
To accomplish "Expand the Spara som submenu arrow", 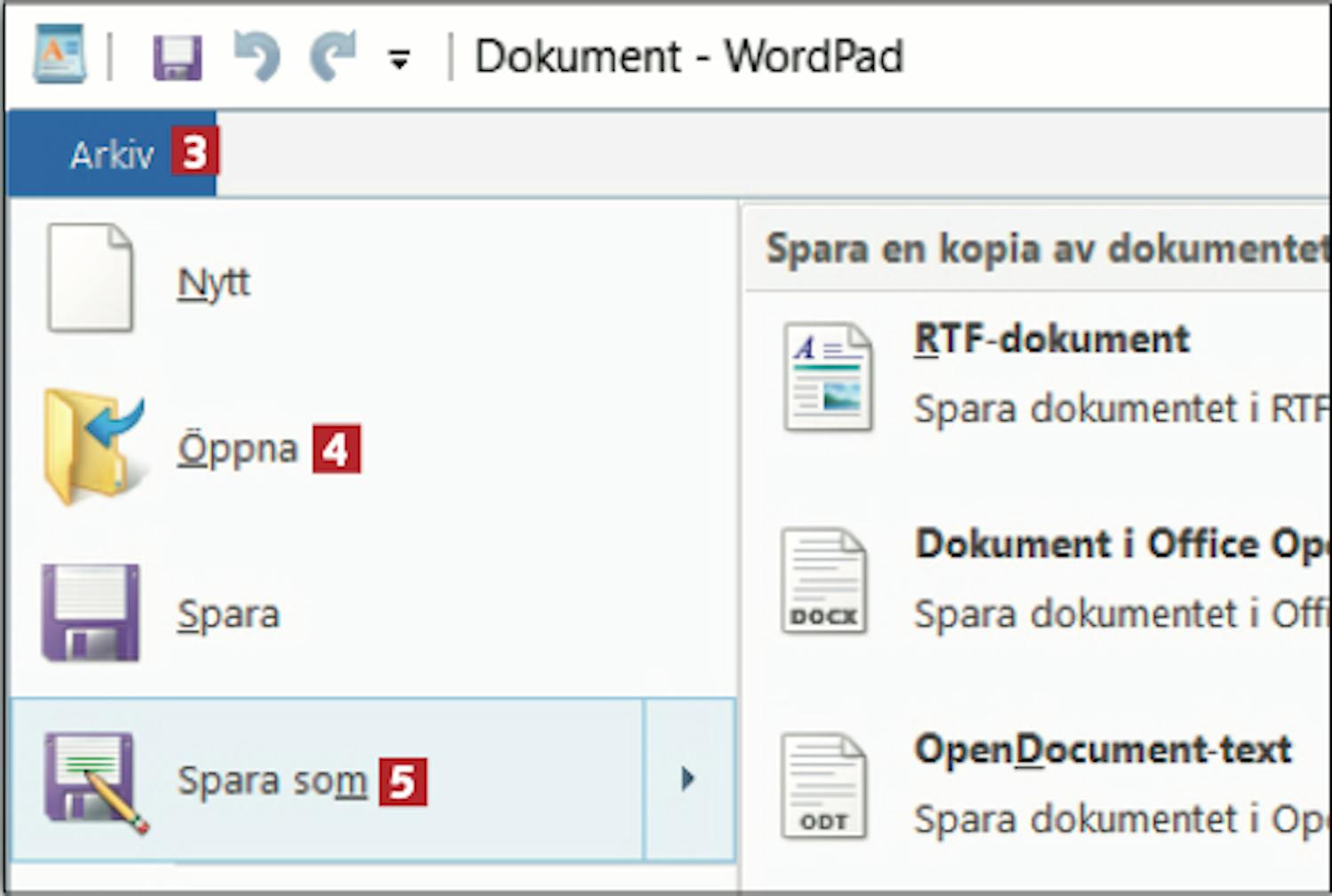I will coord(689,780).
